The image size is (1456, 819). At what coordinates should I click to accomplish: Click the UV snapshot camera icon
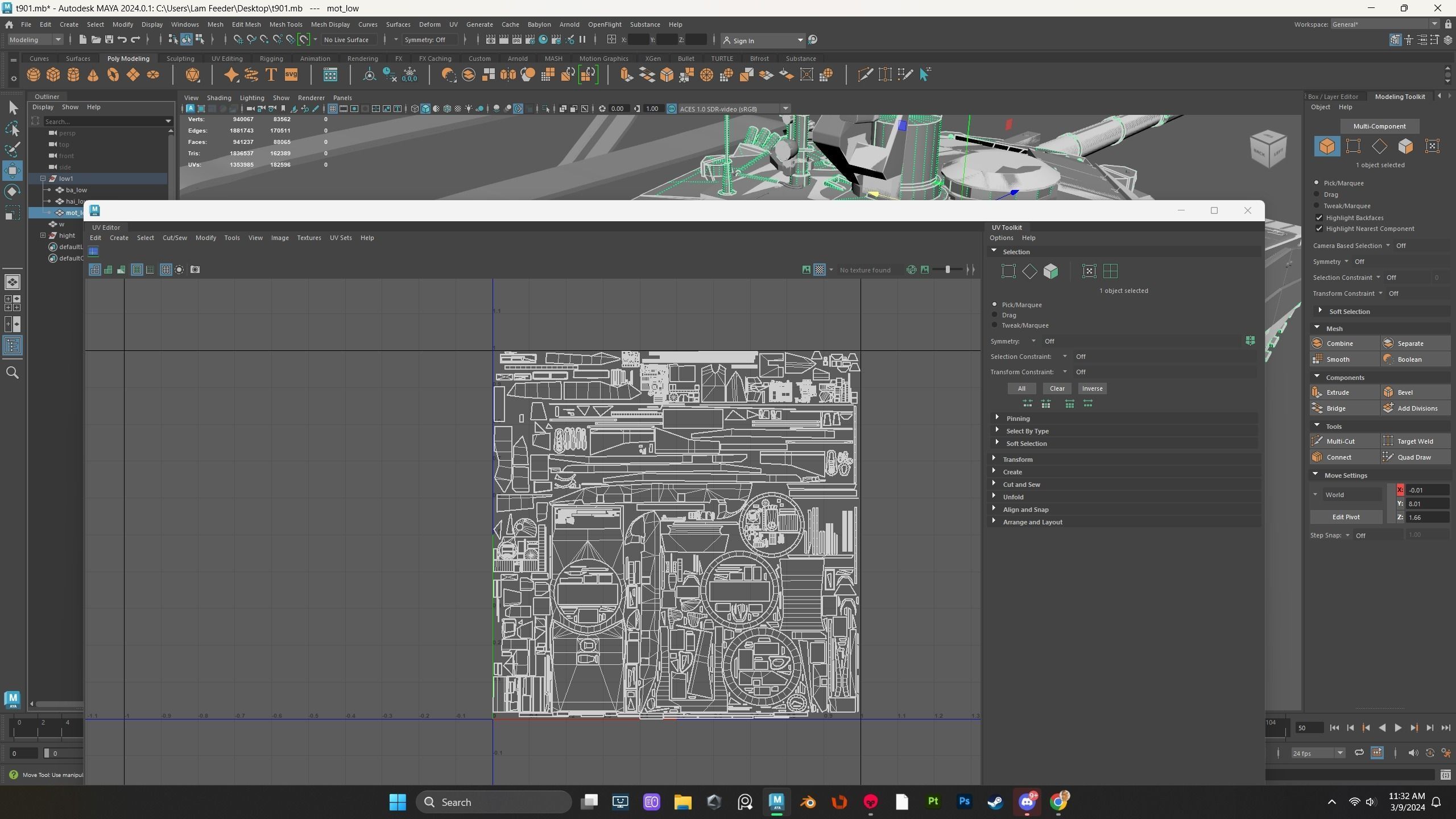point(195,270)
